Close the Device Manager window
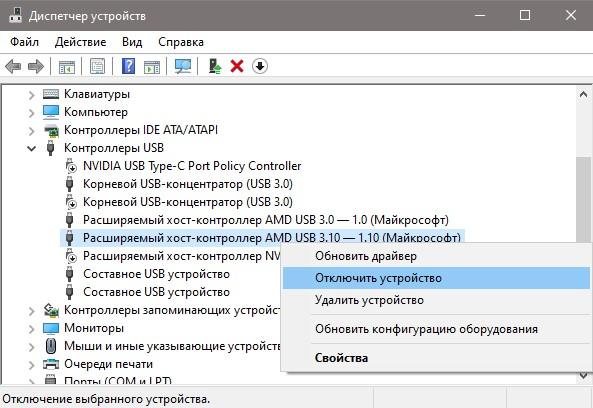Image resolution: width=593 pixels, height=408 pixels. click(x=571, y=16)
